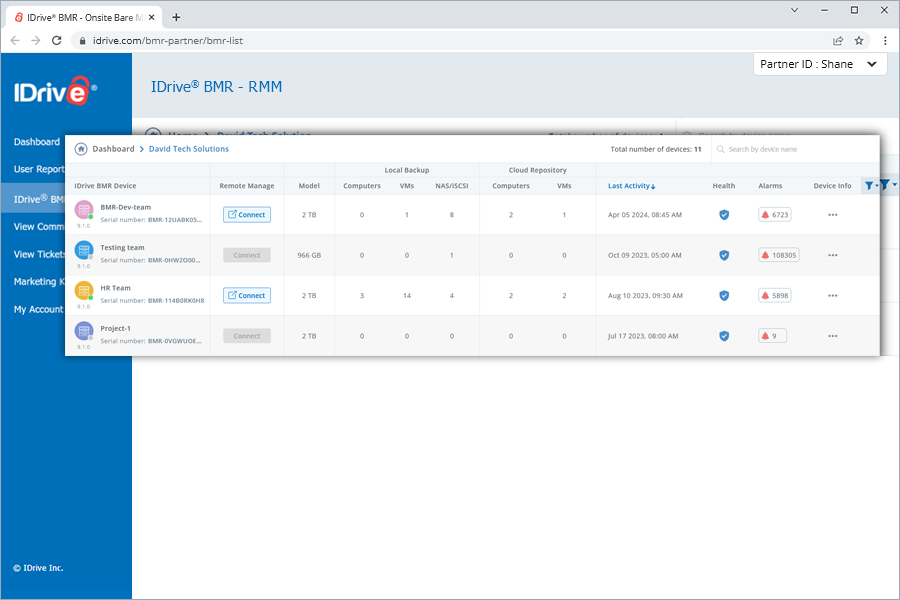The image size is (900, 600).
Task: Reload the page in the browser
Action: pyautogui.click(x=56, y=40)
